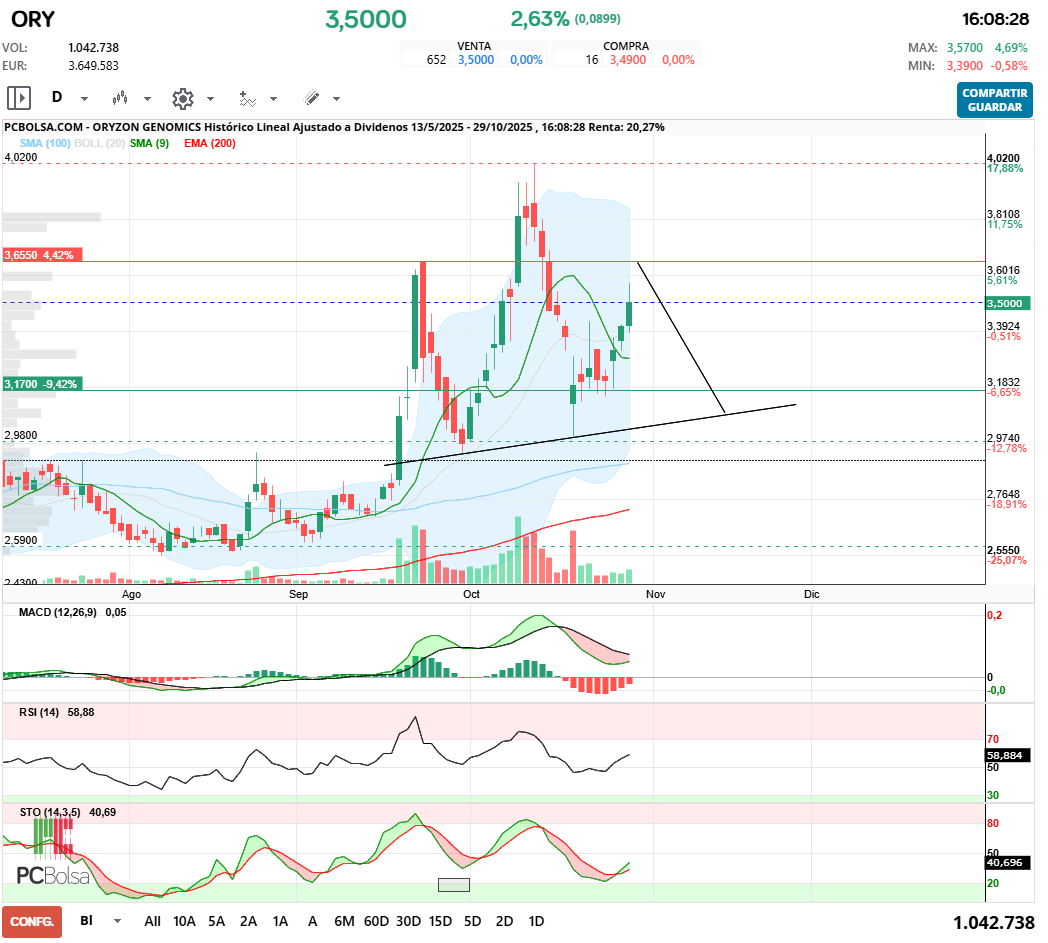Expand the drawing tools dropdown arrow

point(335,98)
